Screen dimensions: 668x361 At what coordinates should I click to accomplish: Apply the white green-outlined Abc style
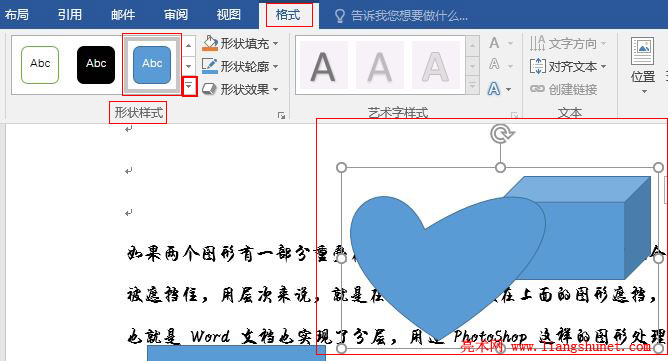click(40, 65)
